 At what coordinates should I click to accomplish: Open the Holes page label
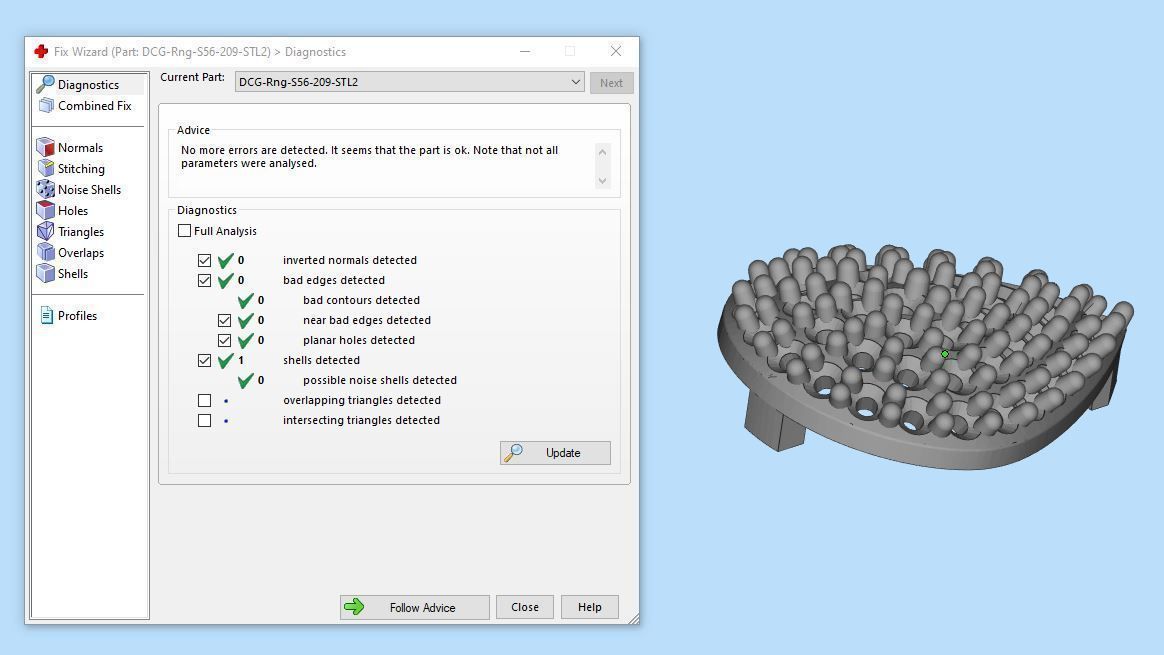coord(73,211)
